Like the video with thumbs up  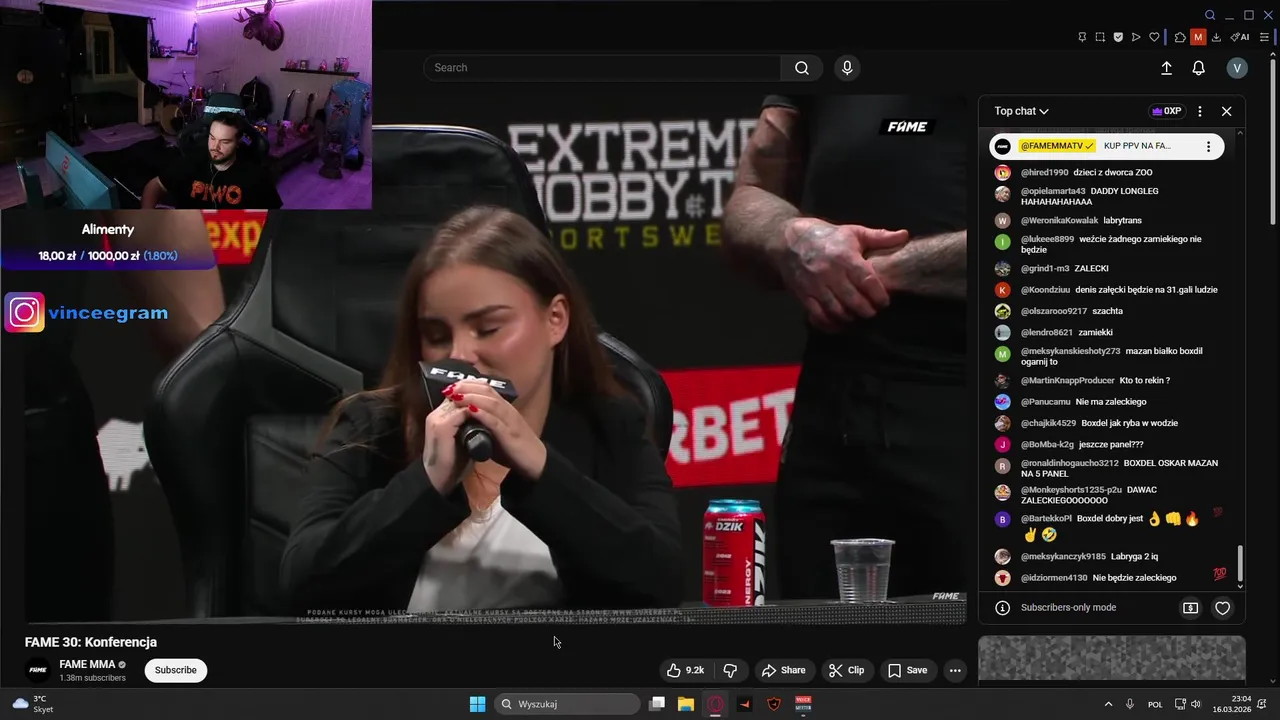[687, 670]
